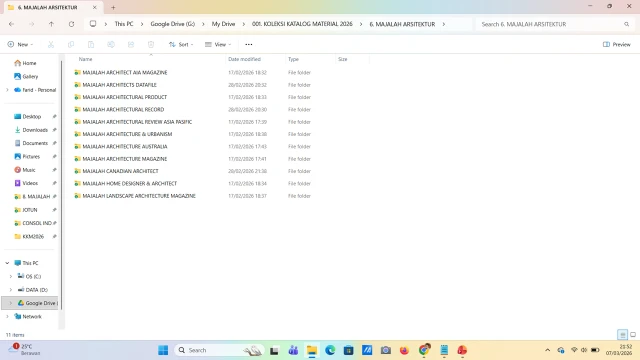Click the Copy icon in toolbar
The height and width of the screenshot is (360, 640).
point(71,44)
